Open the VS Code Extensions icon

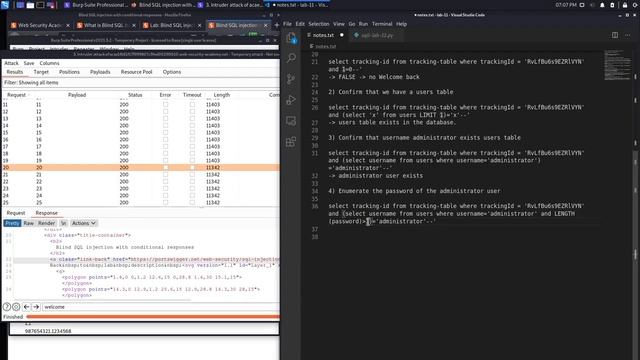pos(291,142)
